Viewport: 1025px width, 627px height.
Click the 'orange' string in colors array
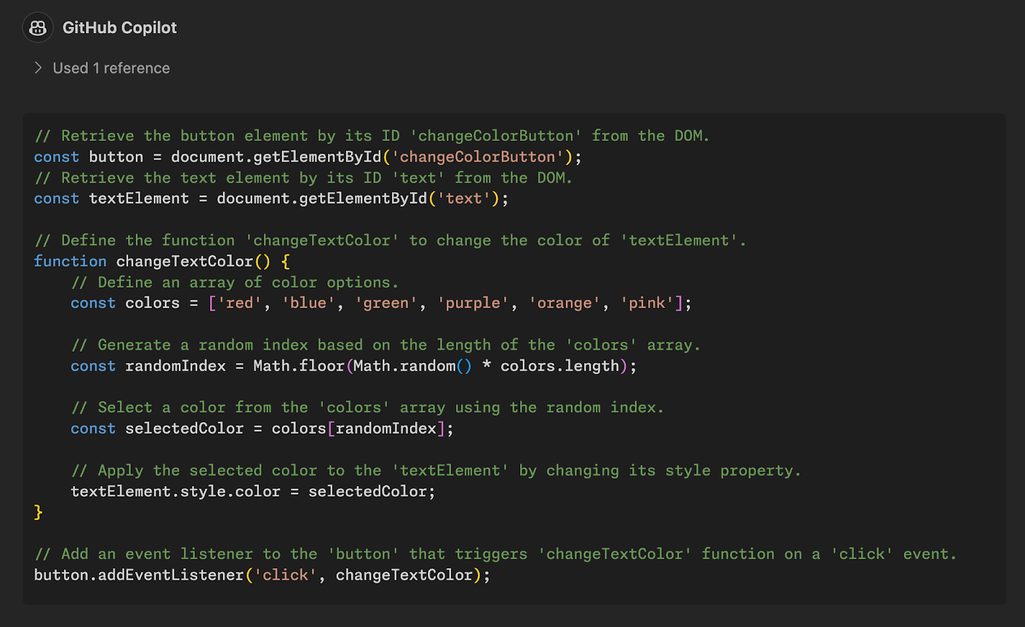[568, 303]
